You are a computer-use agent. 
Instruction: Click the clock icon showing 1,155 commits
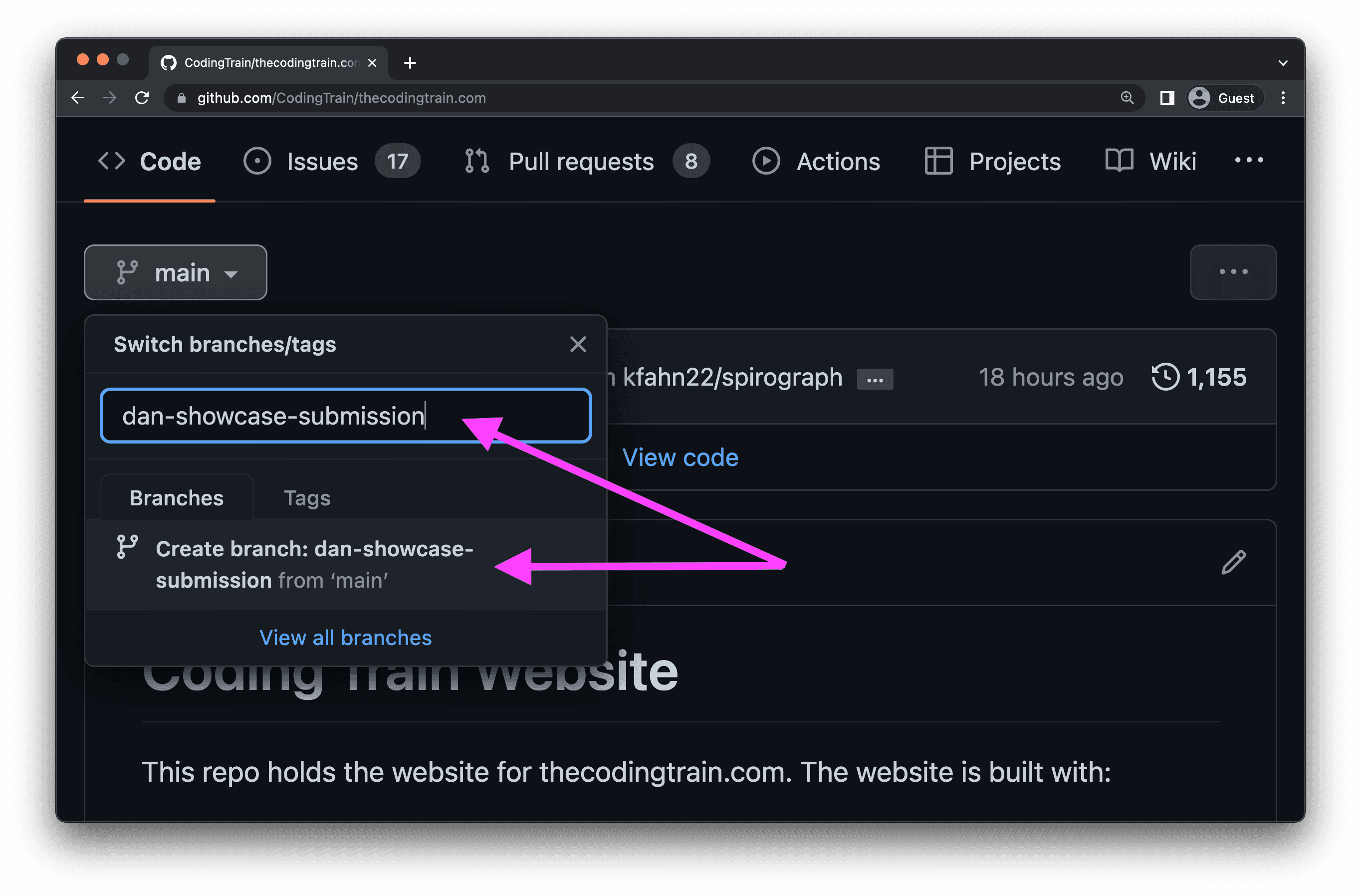(x=1166, y=377)
